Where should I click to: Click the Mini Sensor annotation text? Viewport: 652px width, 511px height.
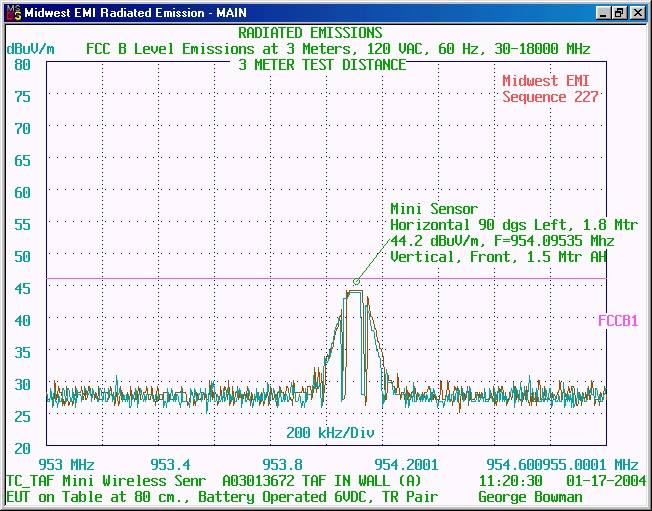tap(433, 209)
